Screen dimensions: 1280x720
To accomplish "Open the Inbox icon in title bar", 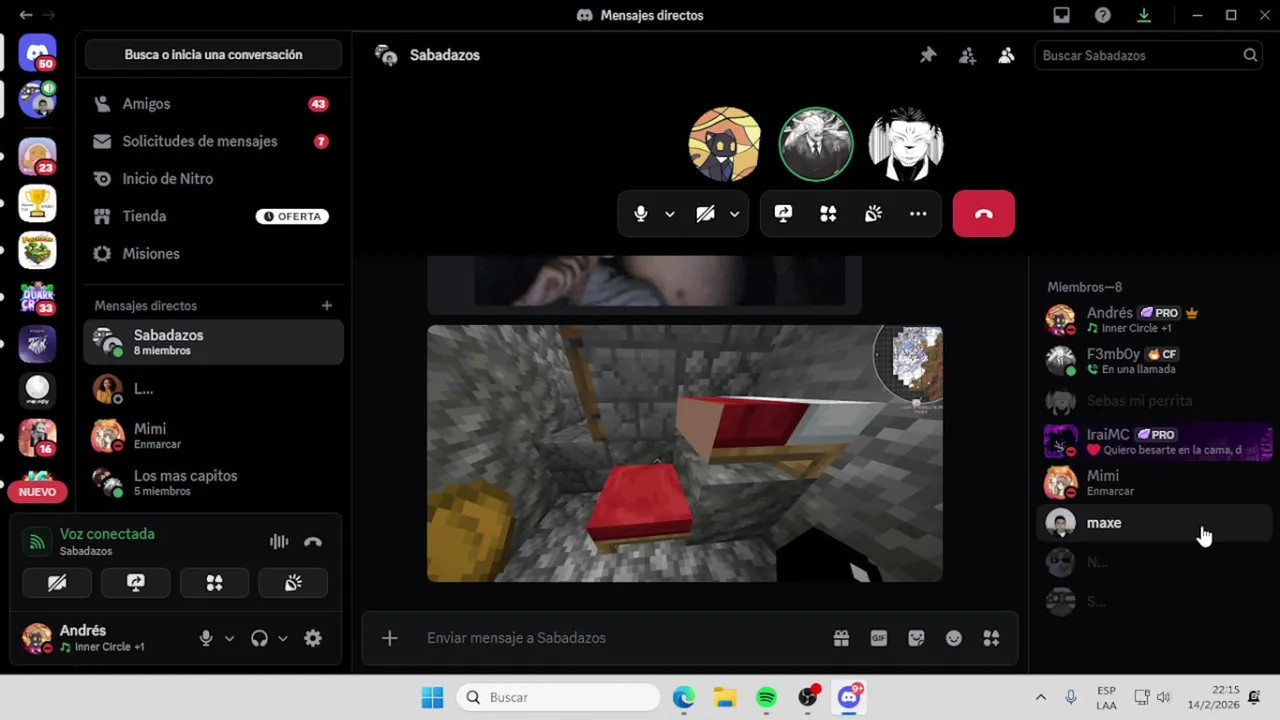I will pyautogui.click(x=1061, y=15).
